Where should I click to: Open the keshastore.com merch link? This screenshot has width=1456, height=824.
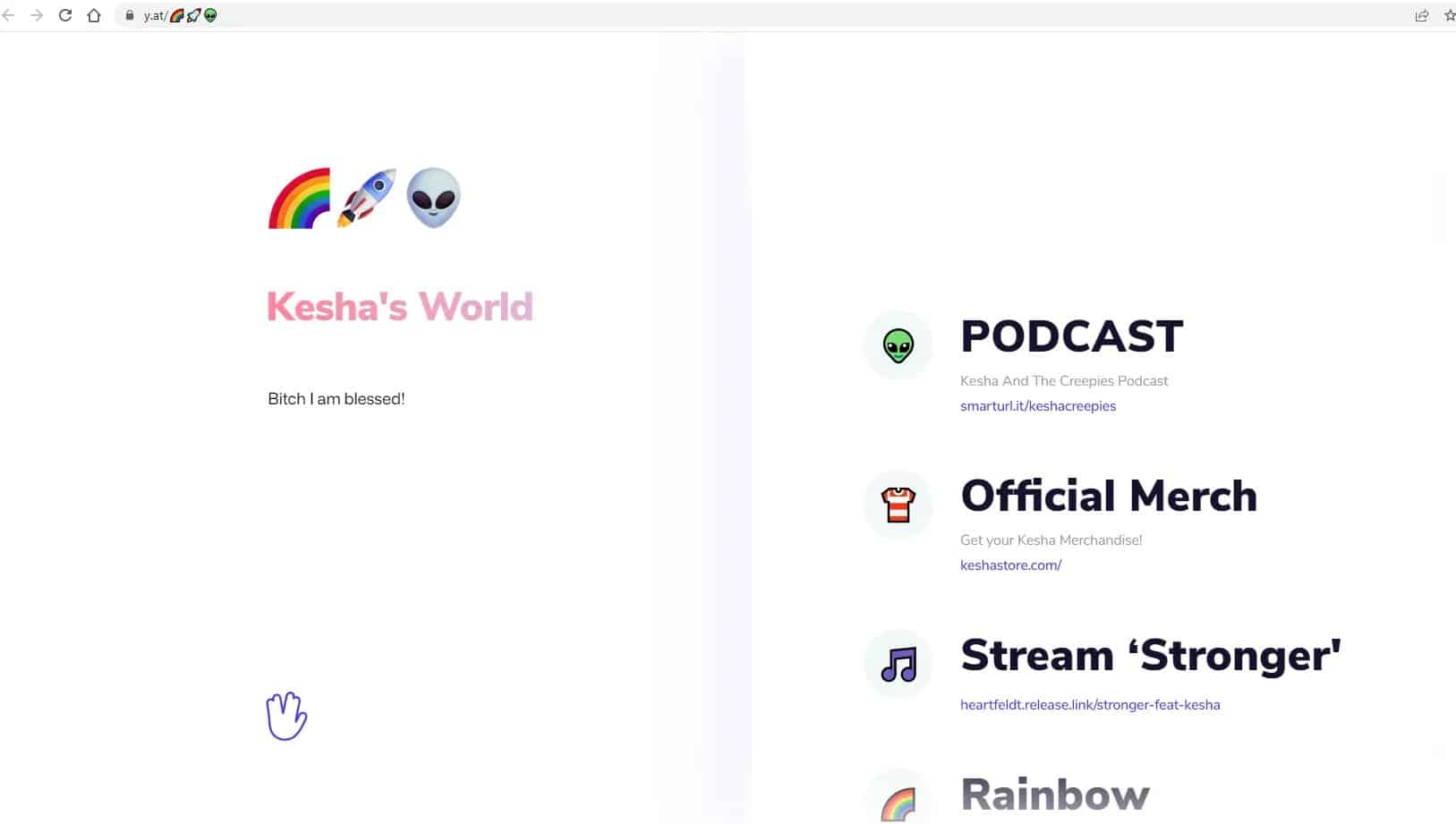[x=1010, y=565]
